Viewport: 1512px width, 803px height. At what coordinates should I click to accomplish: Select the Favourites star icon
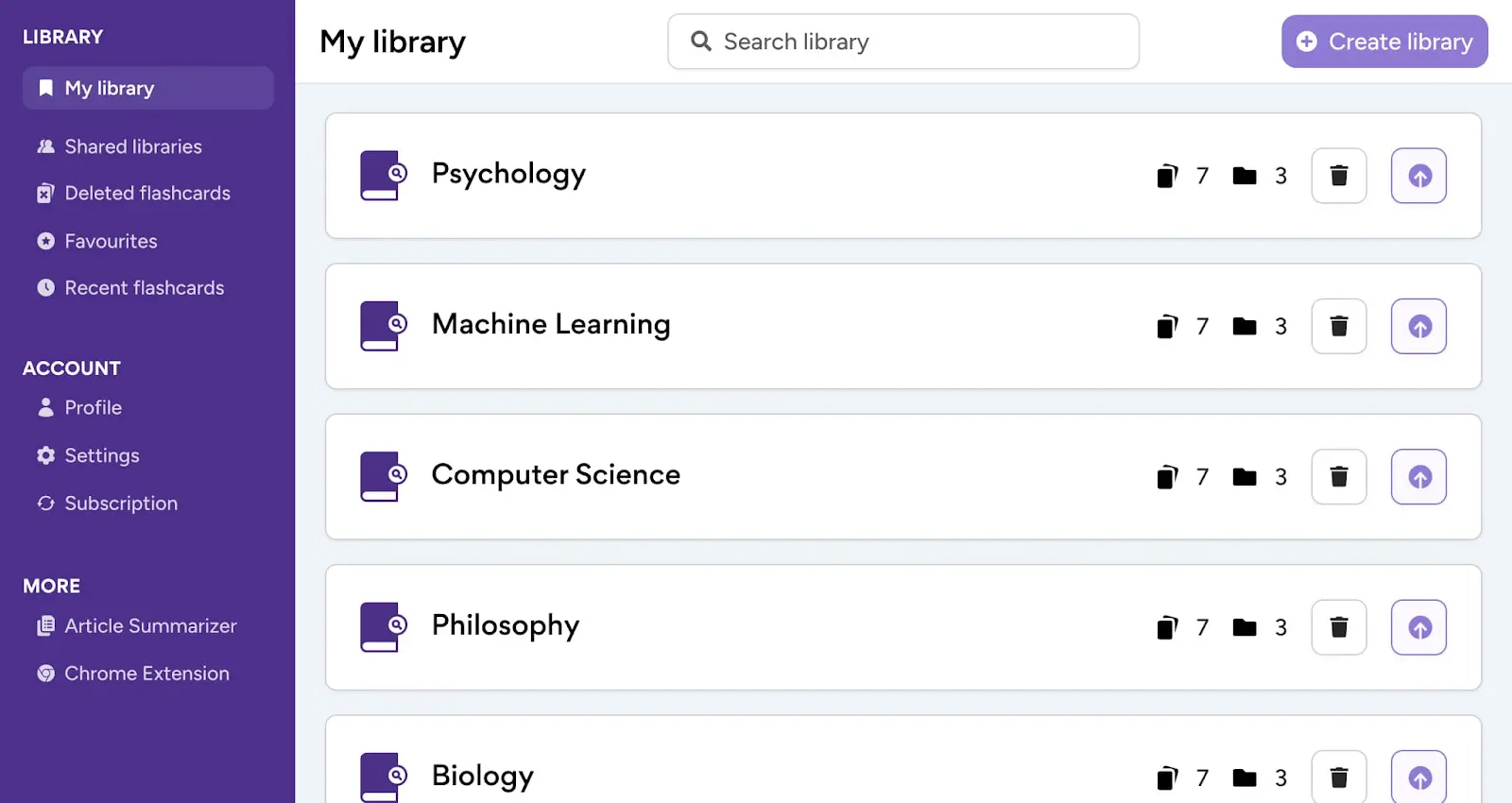click(x=46, y=241)
